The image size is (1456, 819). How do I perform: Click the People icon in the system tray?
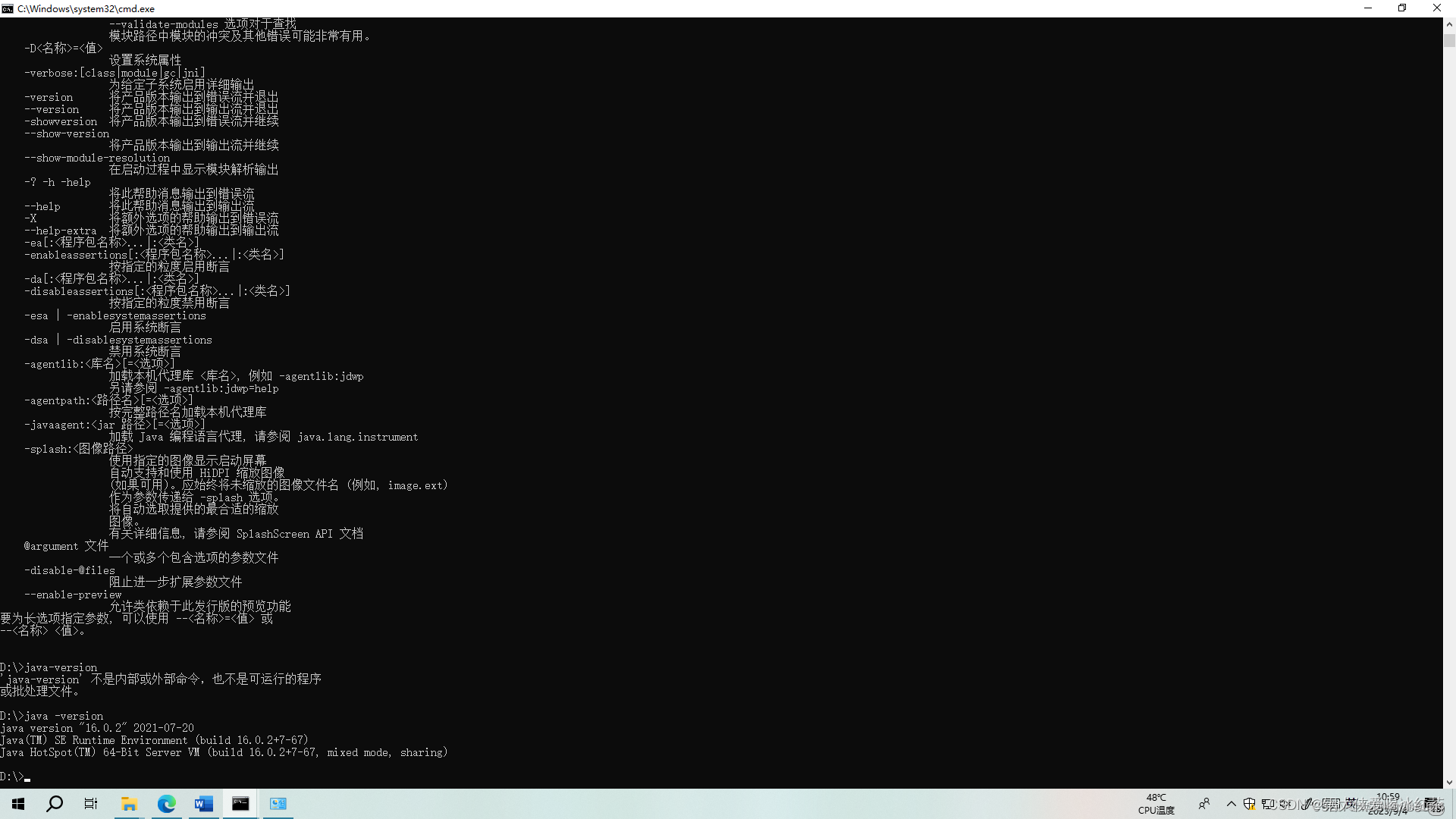(x=1204, y=805)
